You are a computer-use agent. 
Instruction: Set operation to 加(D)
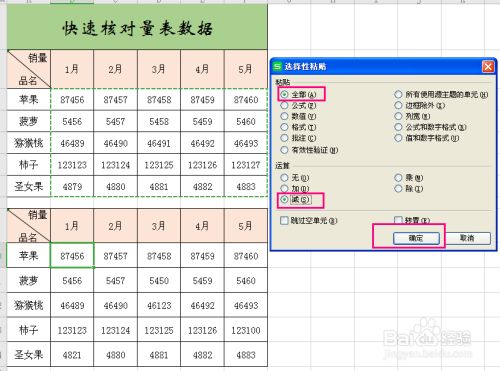click(x=284, y=189)
